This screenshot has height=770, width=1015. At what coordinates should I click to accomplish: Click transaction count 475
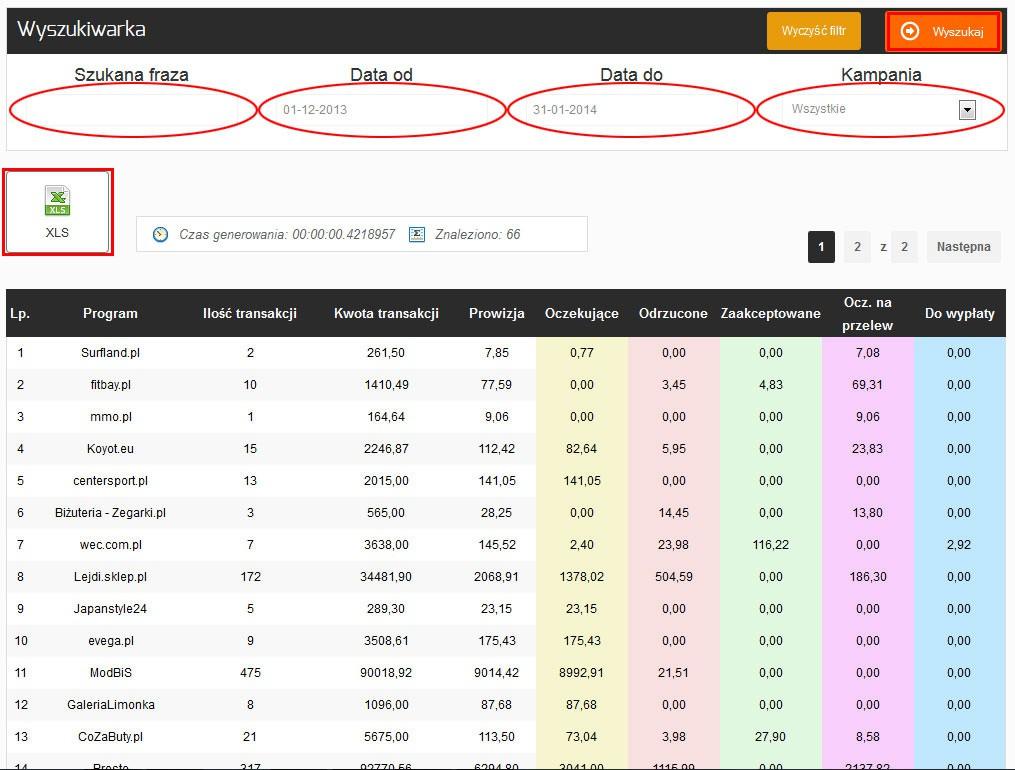tap(250, 673)
